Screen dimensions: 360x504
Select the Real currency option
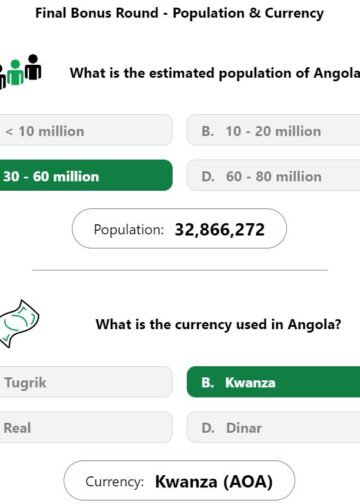(x=86, y=427)
